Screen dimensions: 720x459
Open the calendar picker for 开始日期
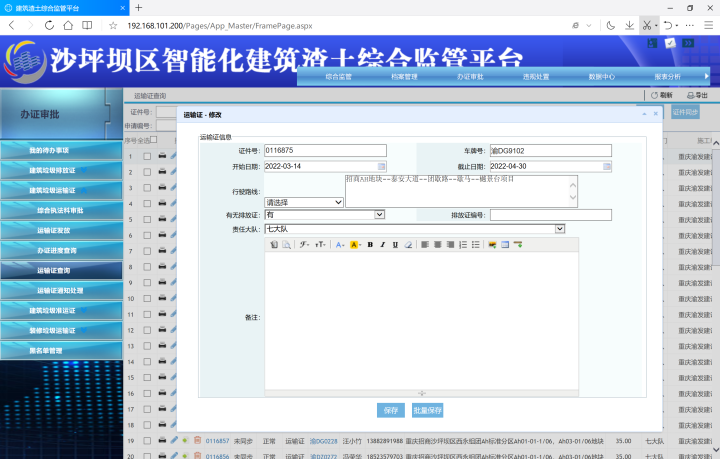pos(382,166)
